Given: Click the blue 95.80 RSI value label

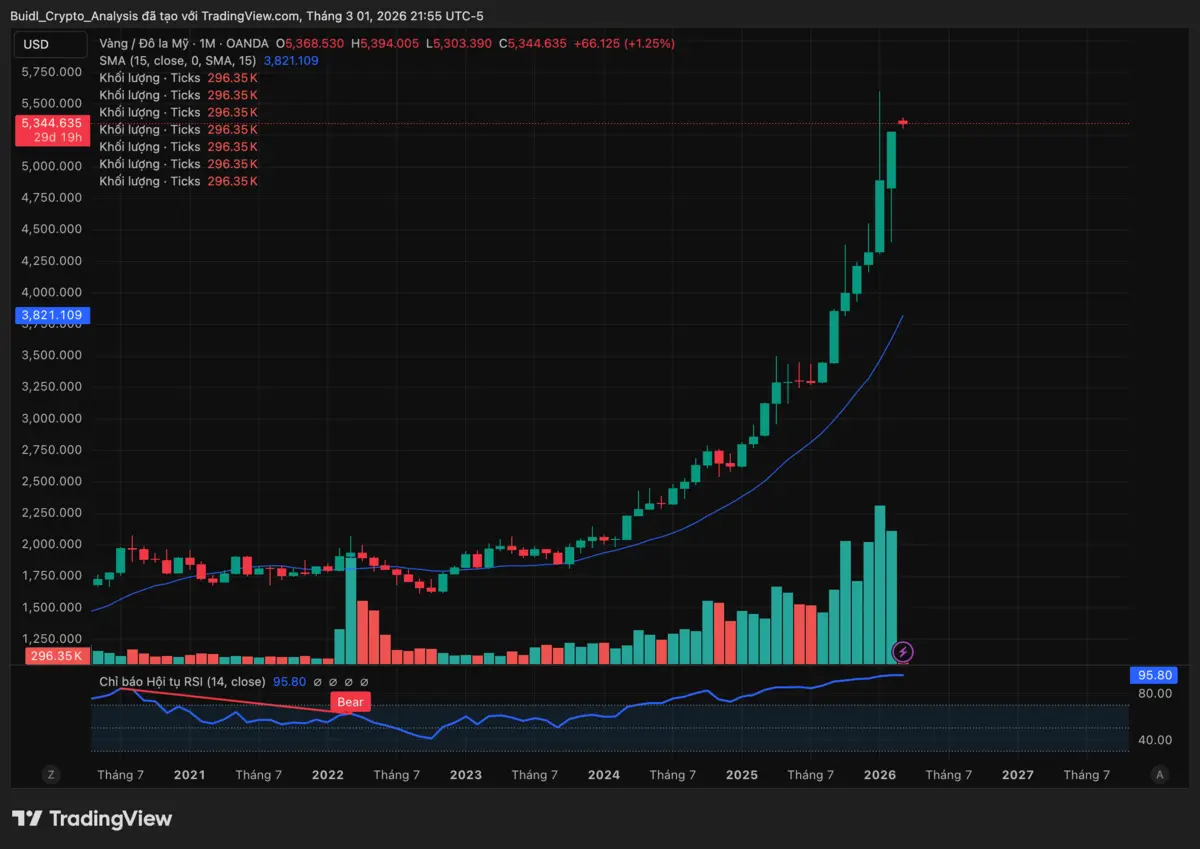Looking at the screenshot, I should [1153, 675].
